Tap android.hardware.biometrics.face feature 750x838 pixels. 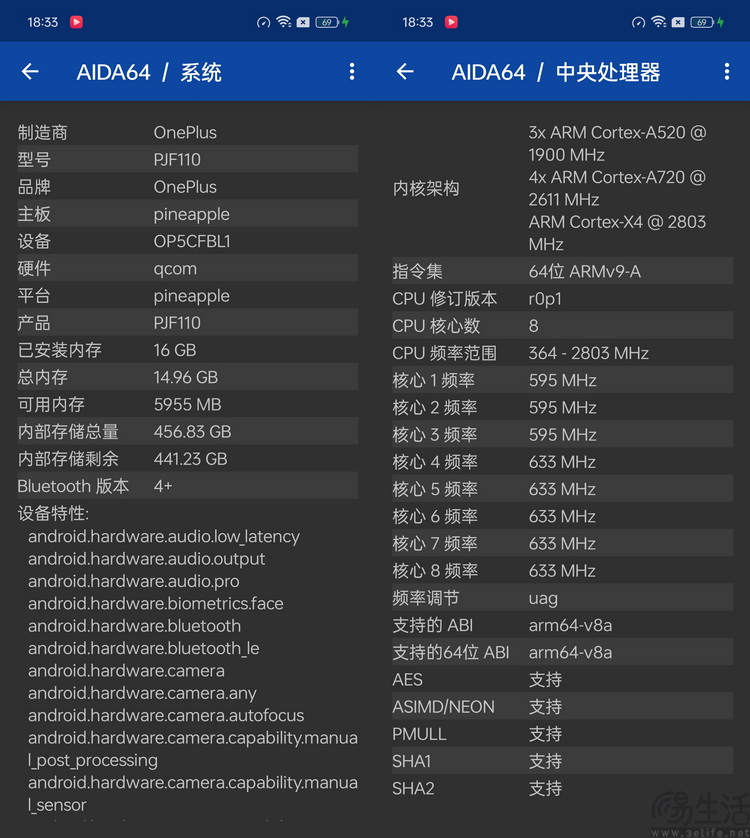click(x=156, y=604)
